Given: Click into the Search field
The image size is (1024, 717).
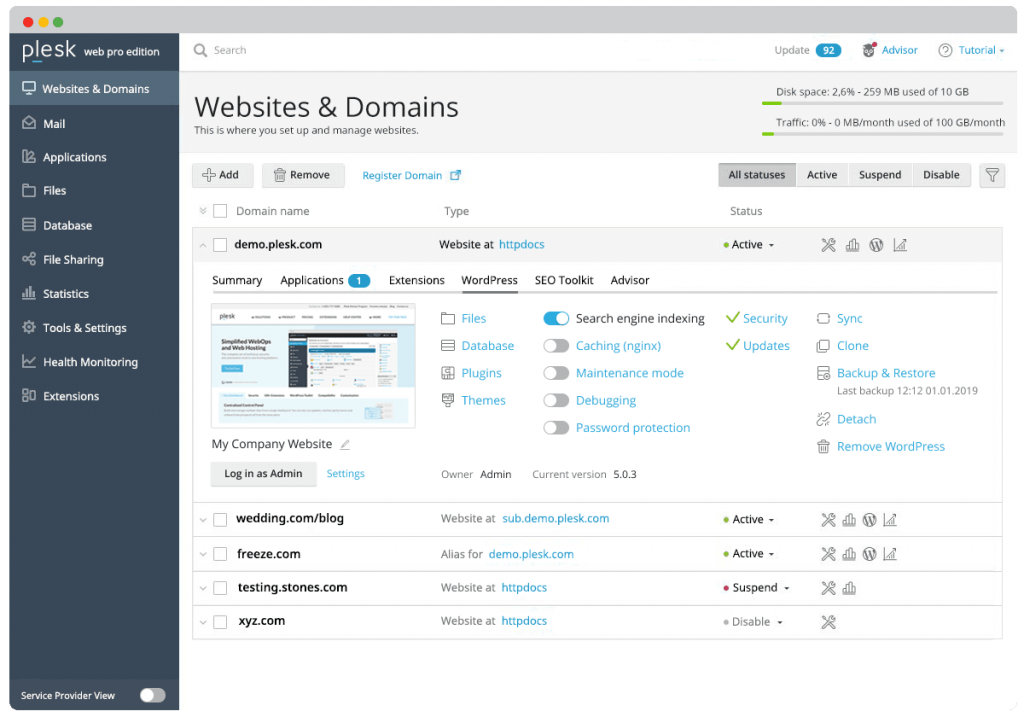Looking at the screenshot, I should coord(230,50).
